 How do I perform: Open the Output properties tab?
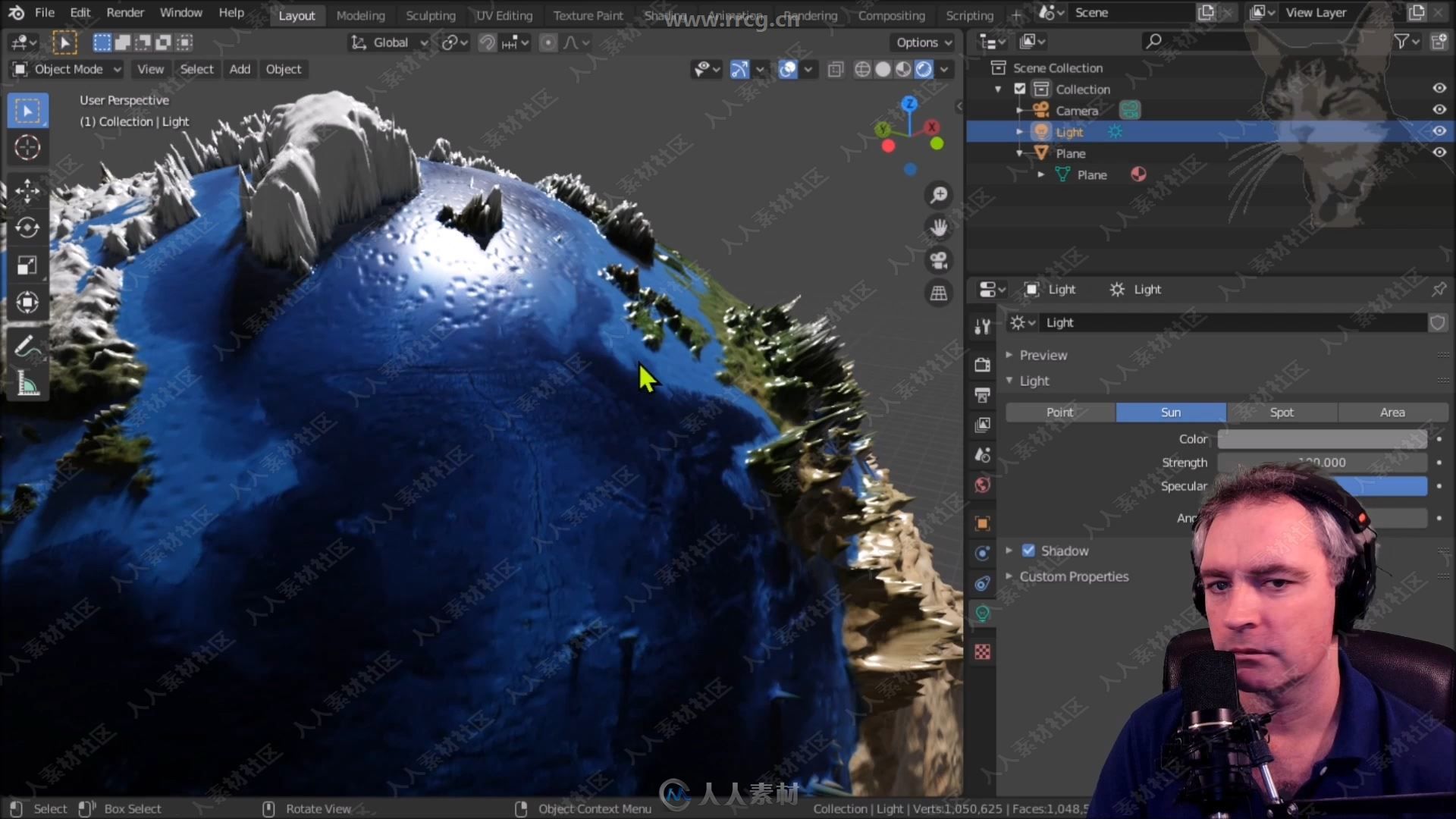(982, 394)
